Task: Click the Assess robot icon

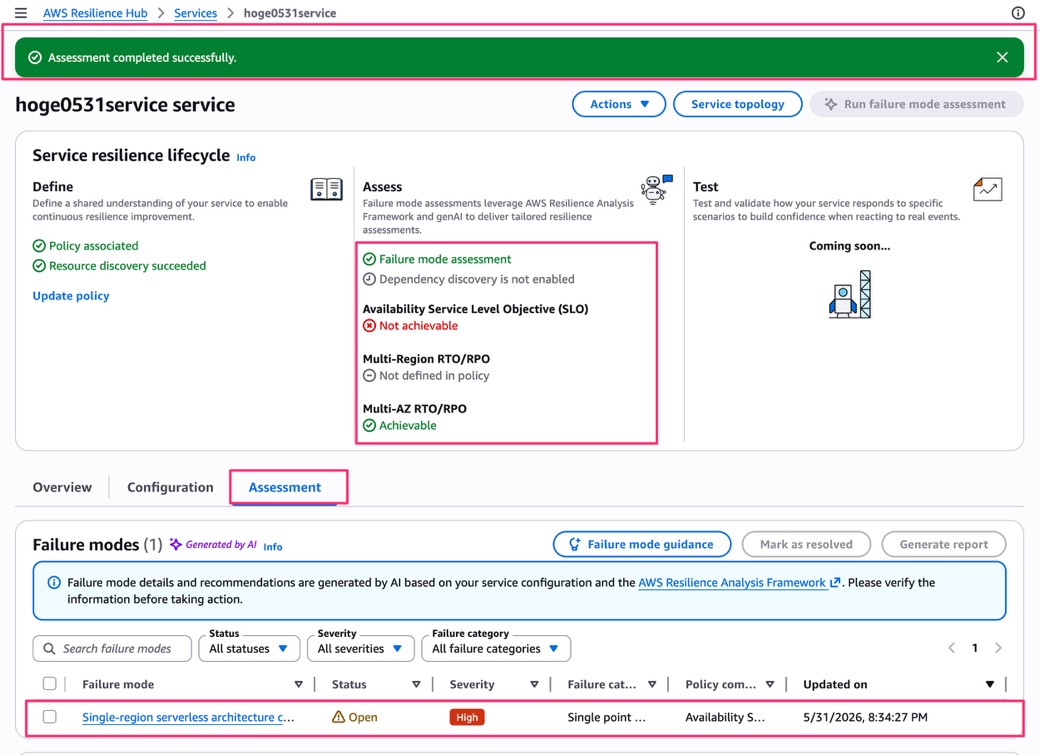Action: coord(656,189)
